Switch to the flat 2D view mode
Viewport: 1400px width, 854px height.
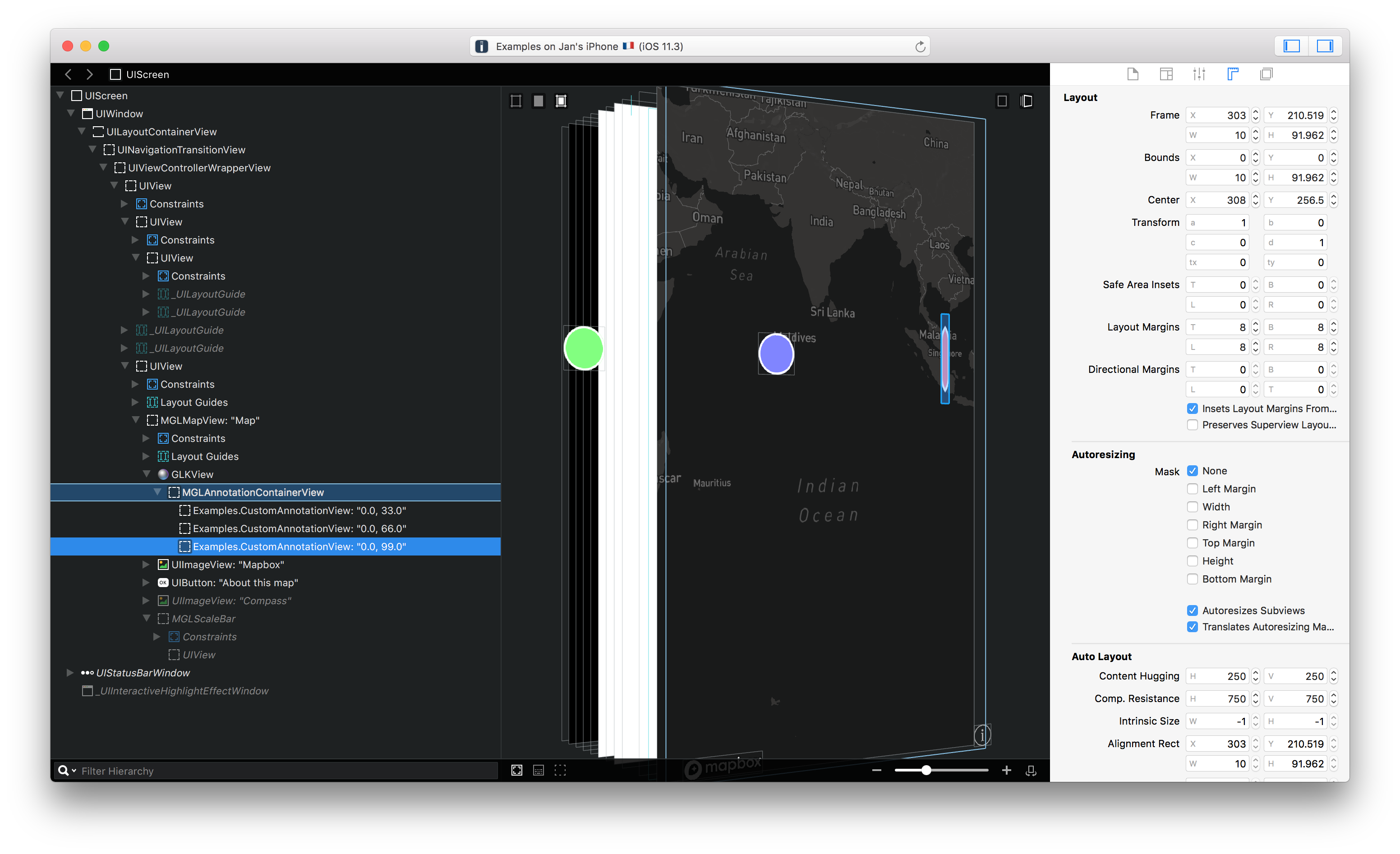[x=1002, y=101]
